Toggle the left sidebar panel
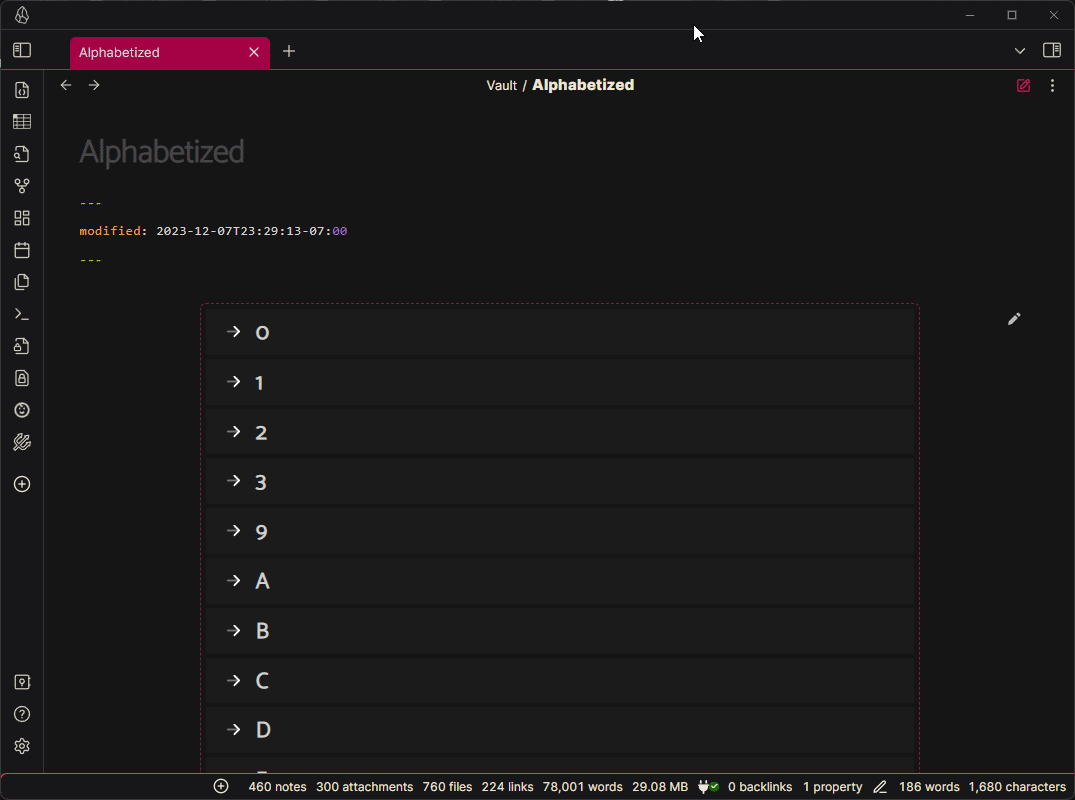This screenshot has width=1075, height=800. (x=22, y=50)
